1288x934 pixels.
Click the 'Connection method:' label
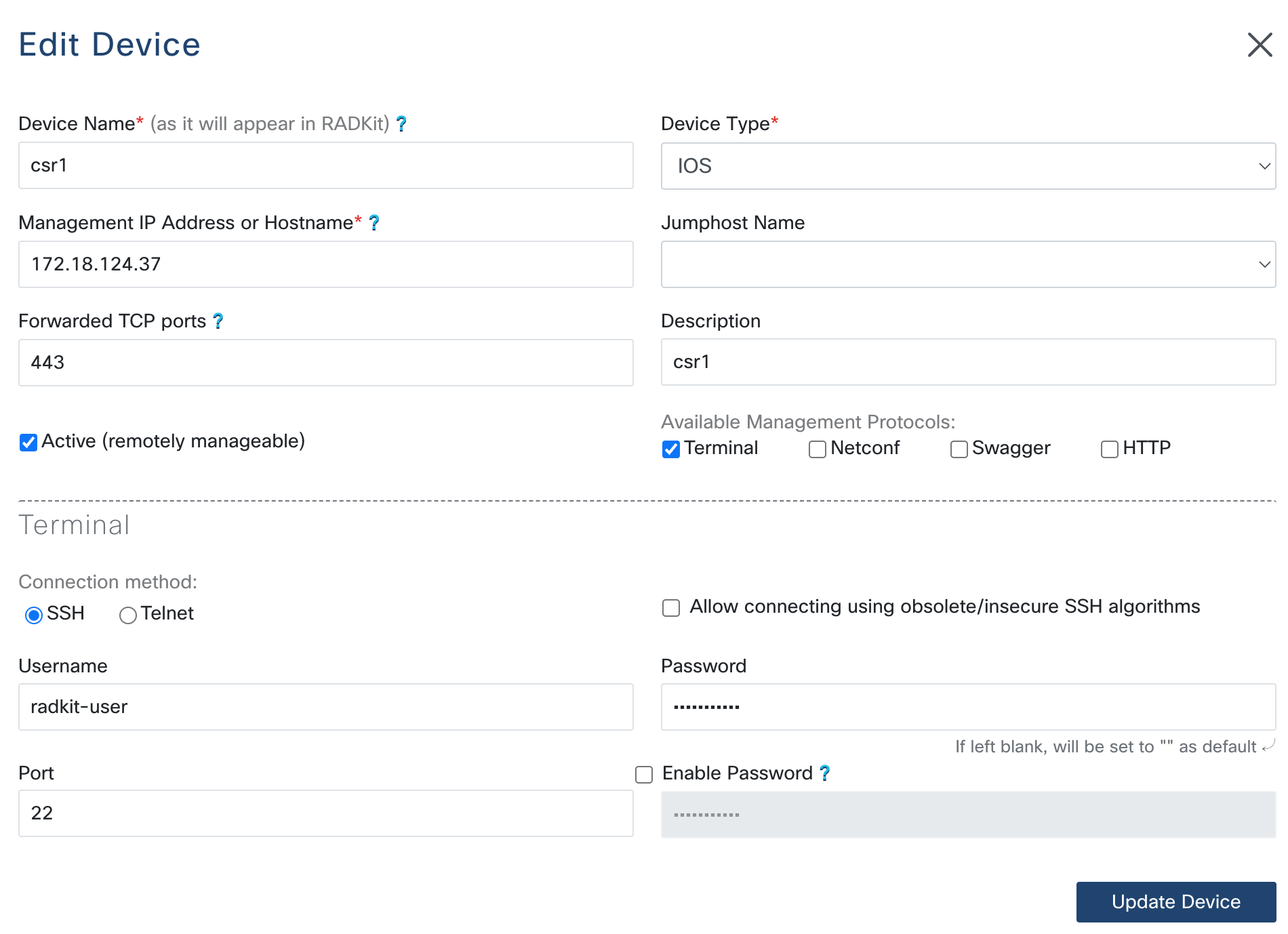coord(108,582)
